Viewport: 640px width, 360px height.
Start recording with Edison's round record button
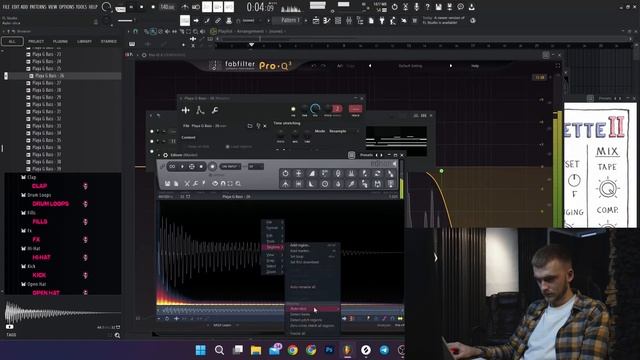[x=212, y=167]
